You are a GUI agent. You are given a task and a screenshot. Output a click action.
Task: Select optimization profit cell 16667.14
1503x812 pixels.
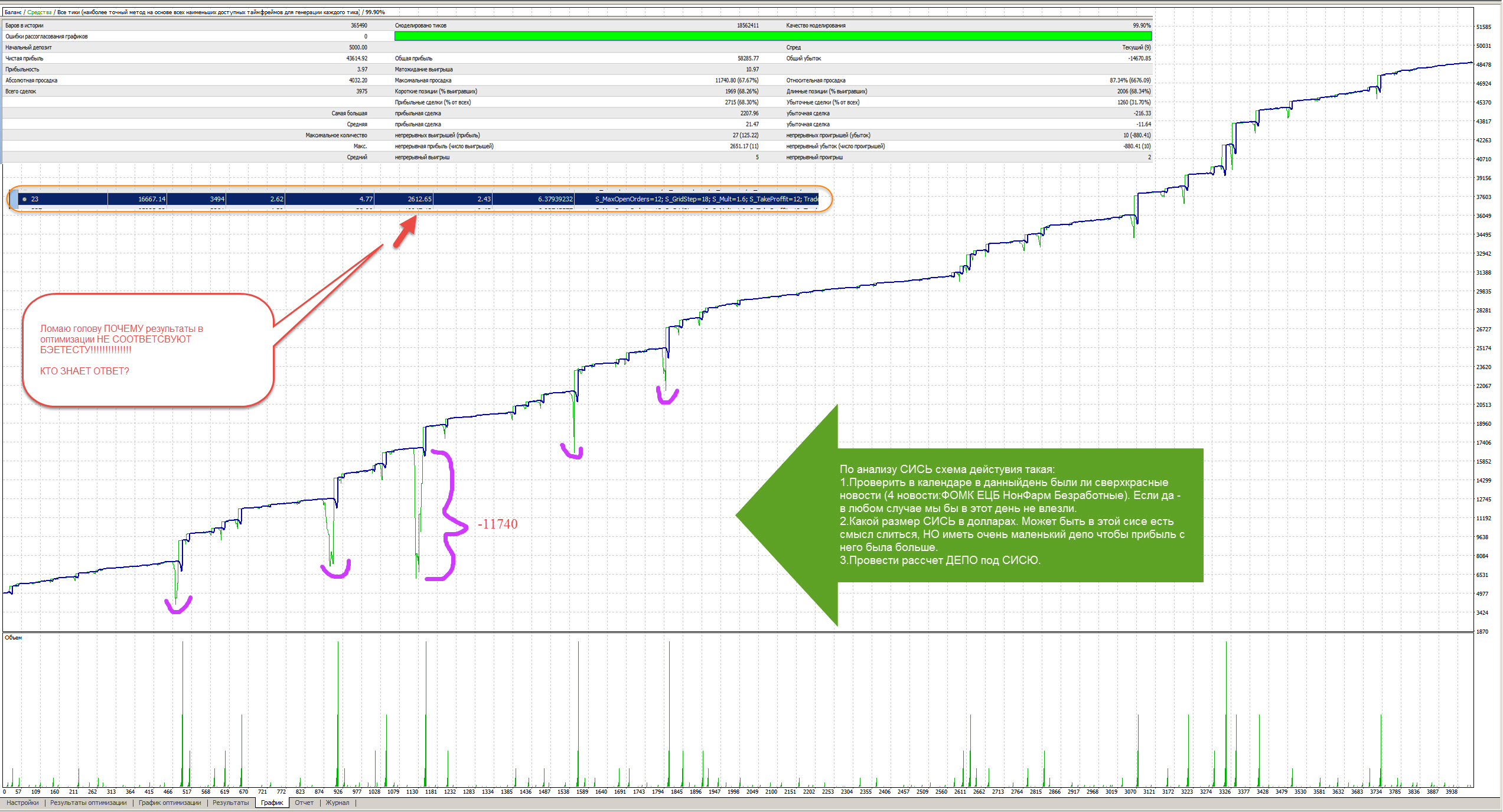tap(152, 199)
